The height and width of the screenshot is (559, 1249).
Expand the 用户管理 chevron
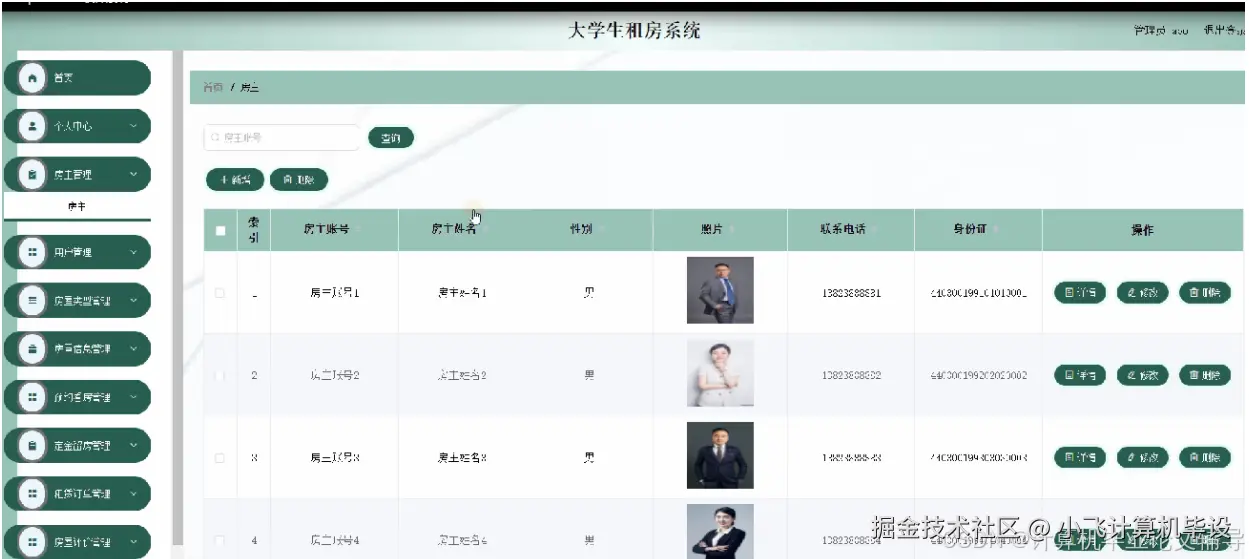point(133,252)
